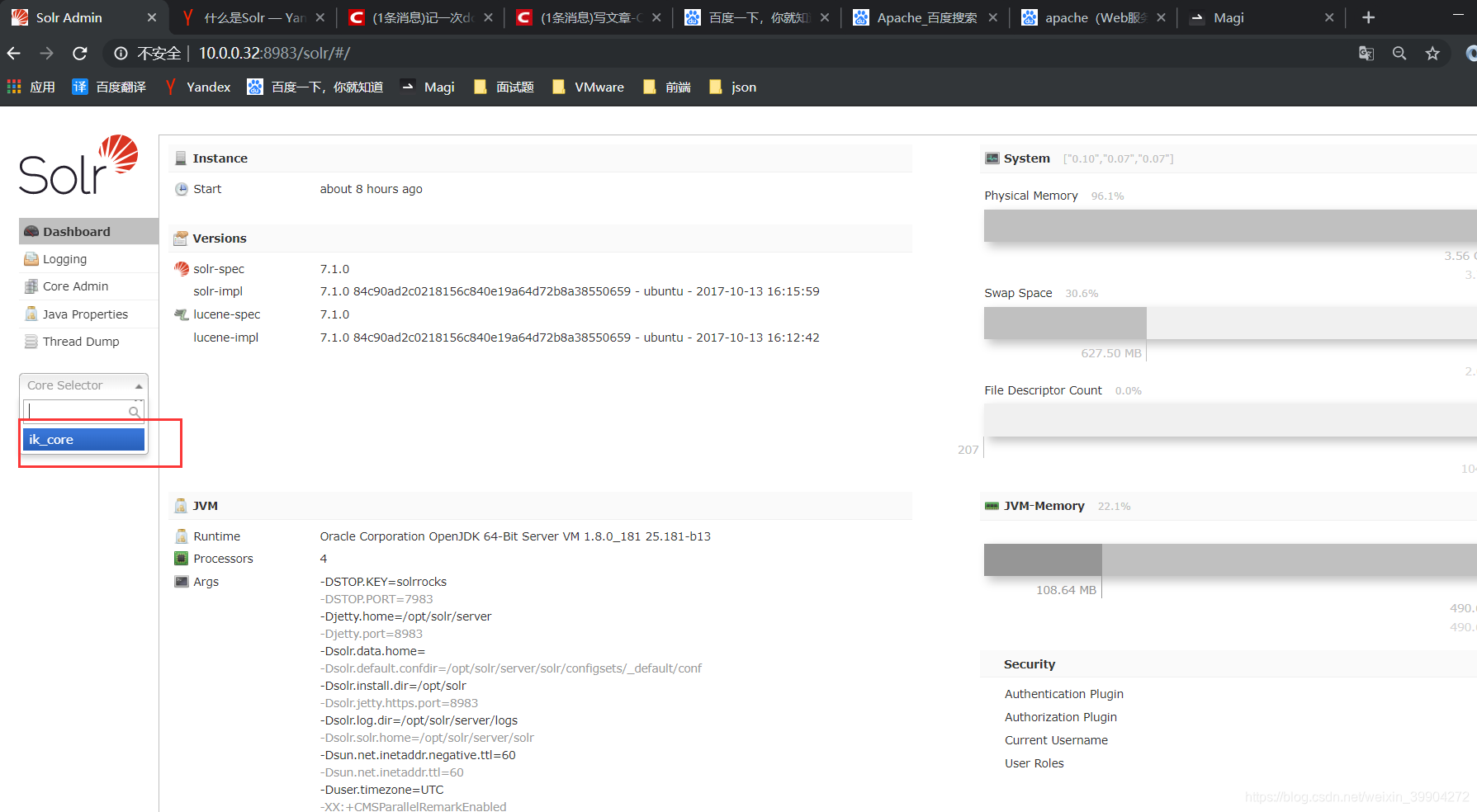1477x812 pixels.
Task: Click the bookmark star in the address bar
Action: click(1432, 52)
